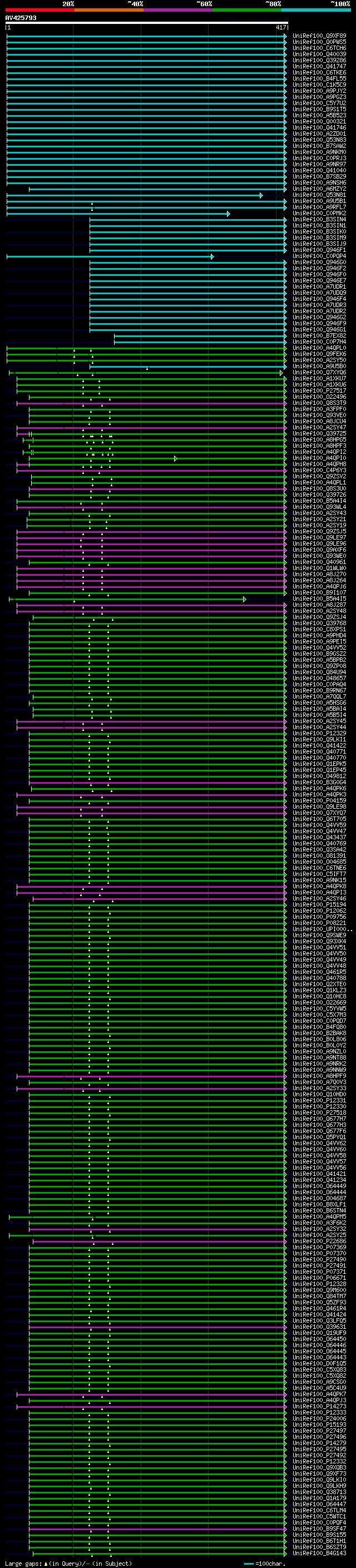Click the cyan alignment bar for UniRef100_Q53N81
This screenshot has height=1568, width=356.
click(x=135, y=195)
